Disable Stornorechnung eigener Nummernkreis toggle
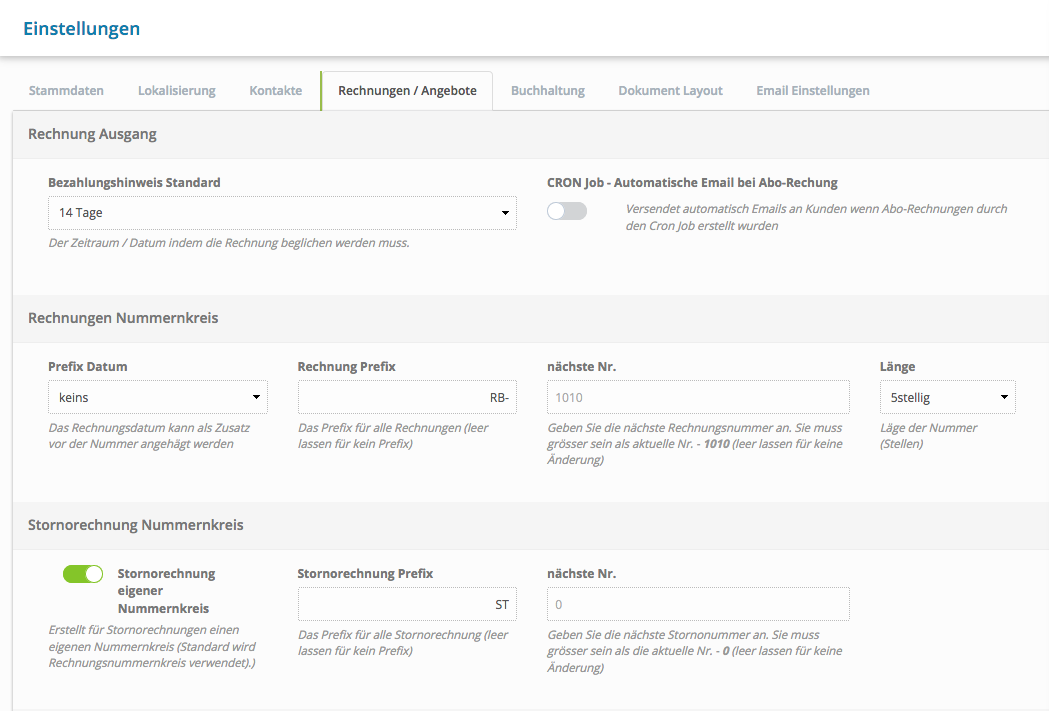 point(83,574)
